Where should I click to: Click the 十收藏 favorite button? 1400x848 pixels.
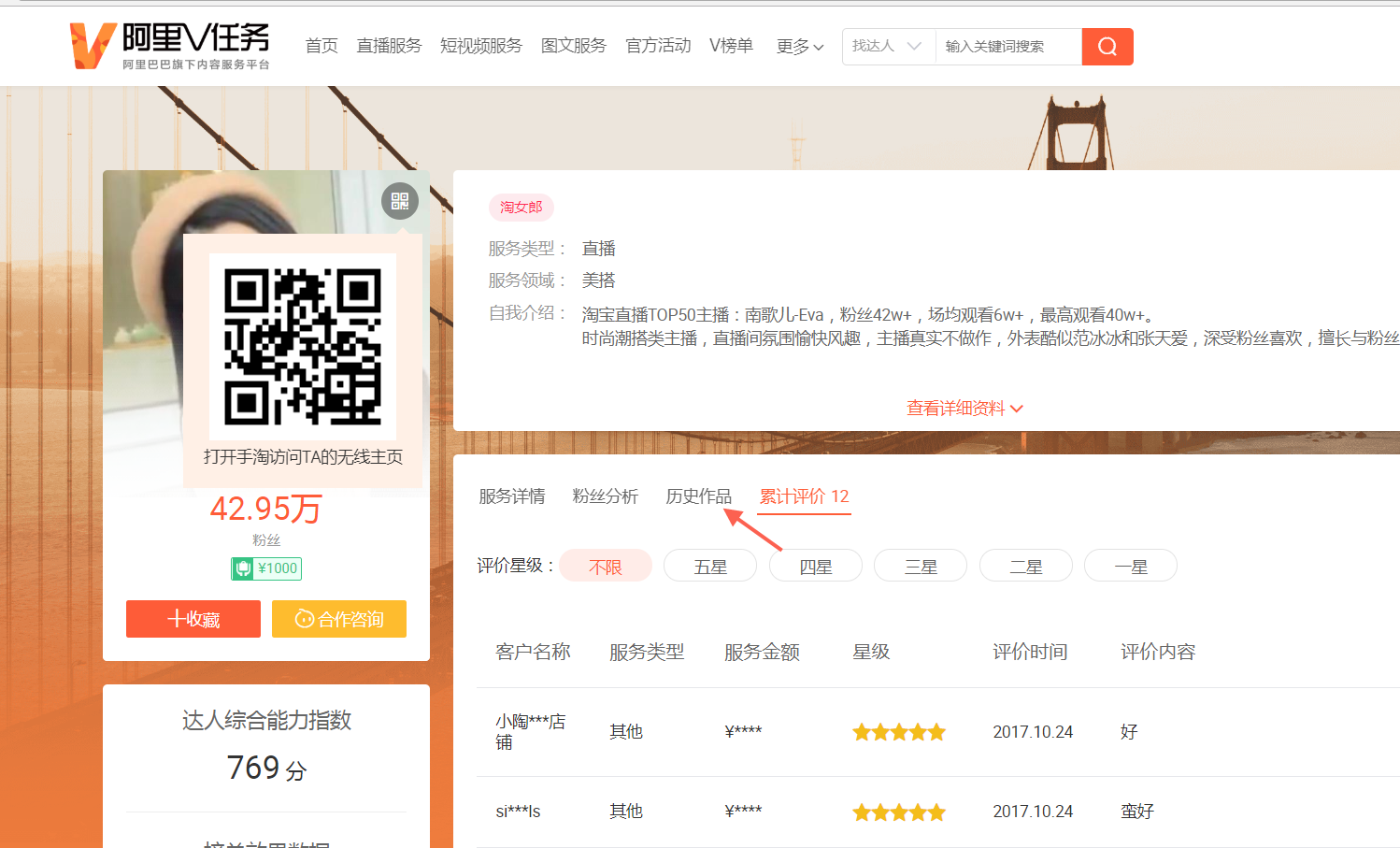click(x=193, y=619)
